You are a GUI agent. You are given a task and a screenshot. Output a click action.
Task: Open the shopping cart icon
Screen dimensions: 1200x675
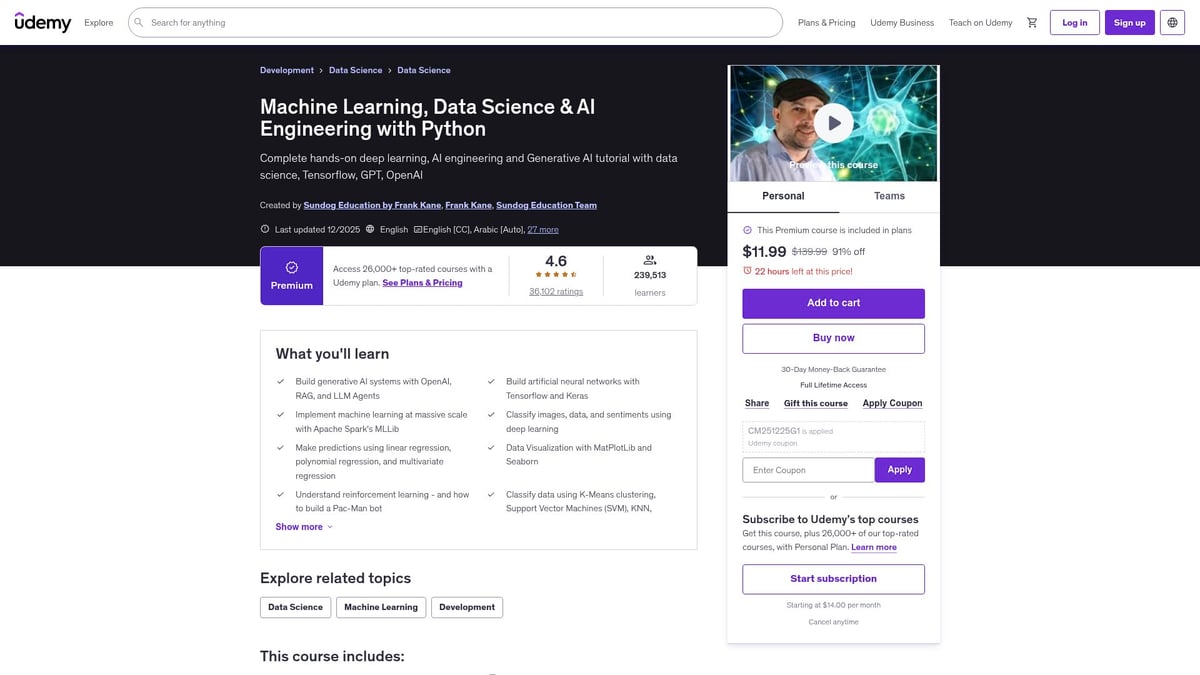click(x=1032, y=23)
